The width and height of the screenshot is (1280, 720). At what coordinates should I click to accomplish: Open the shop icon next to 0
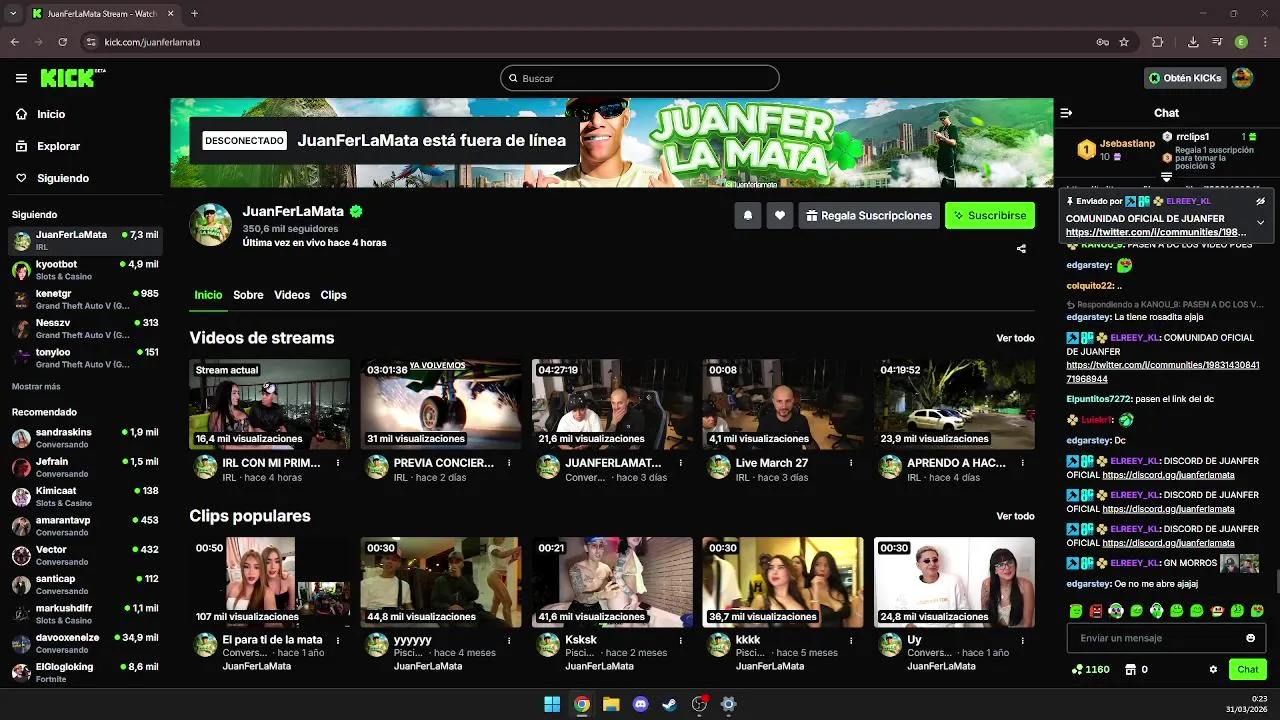click(1131, 669)
